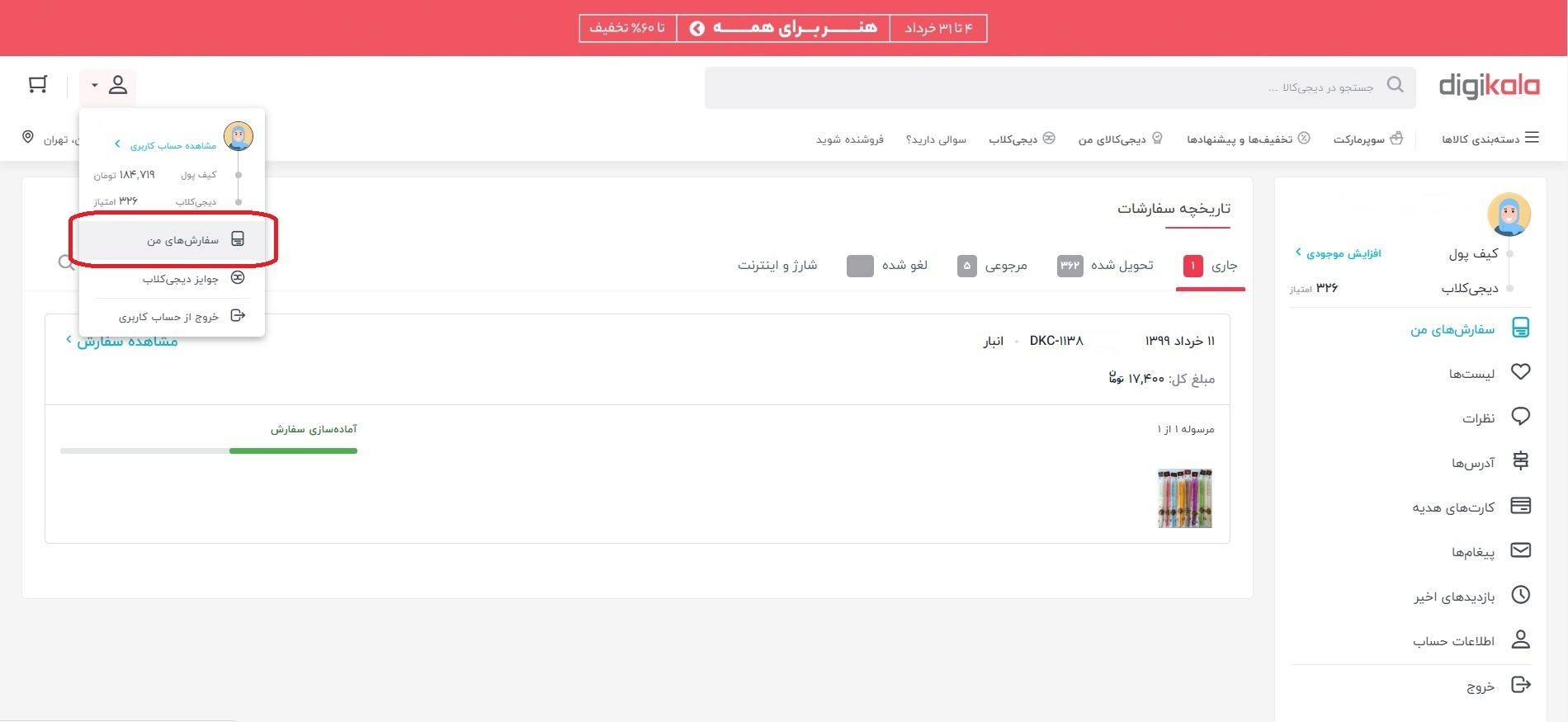Click the card icon for کارت‌های هدیه
Screen dimensions: 1568x722
tap(1520, 505)
